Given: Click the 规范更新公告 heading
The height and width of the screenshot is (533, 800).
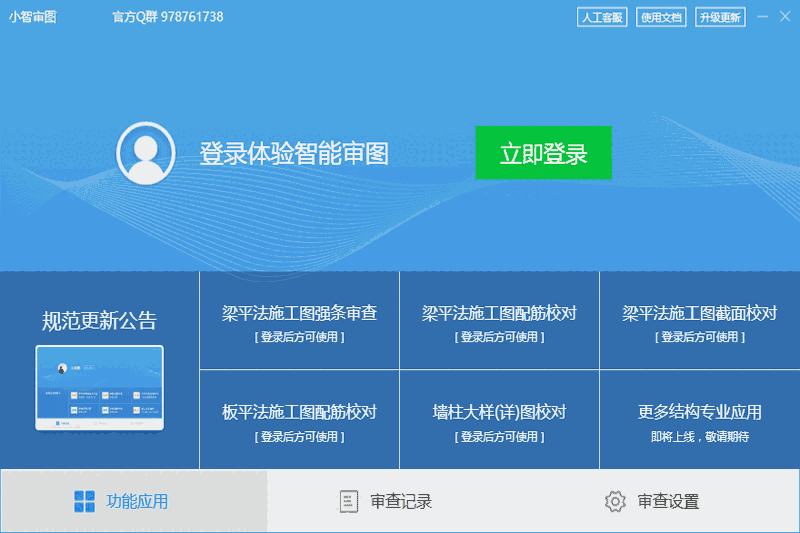Looking at the screenshot, I should [99, 321].
